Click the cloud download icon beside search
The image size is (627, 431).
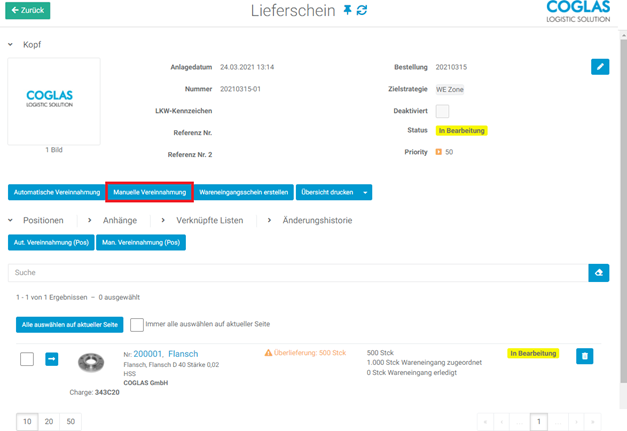[598, 272]
